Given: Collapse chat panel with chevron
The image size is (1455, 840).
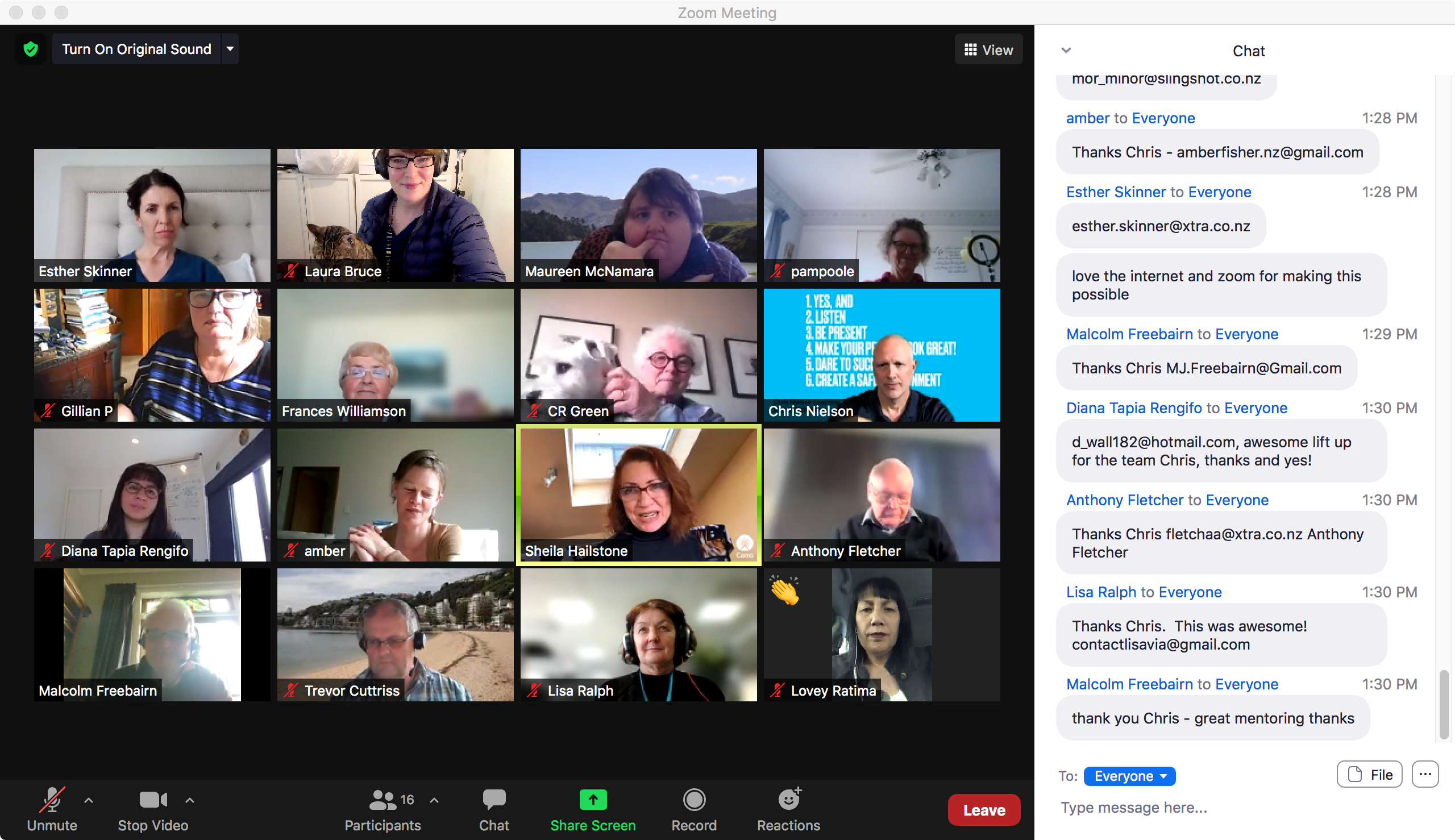Looking at the screenshot, I should (1066, 50).
